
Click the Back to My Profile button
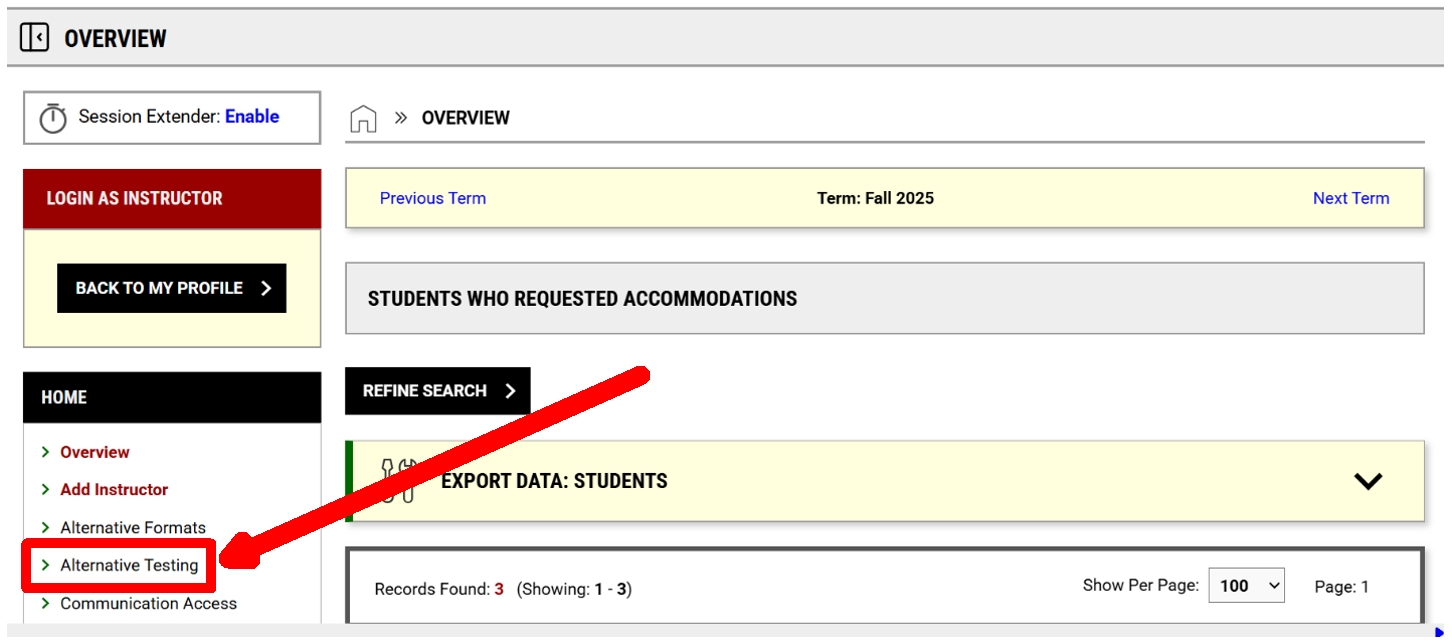coord(172,288)
